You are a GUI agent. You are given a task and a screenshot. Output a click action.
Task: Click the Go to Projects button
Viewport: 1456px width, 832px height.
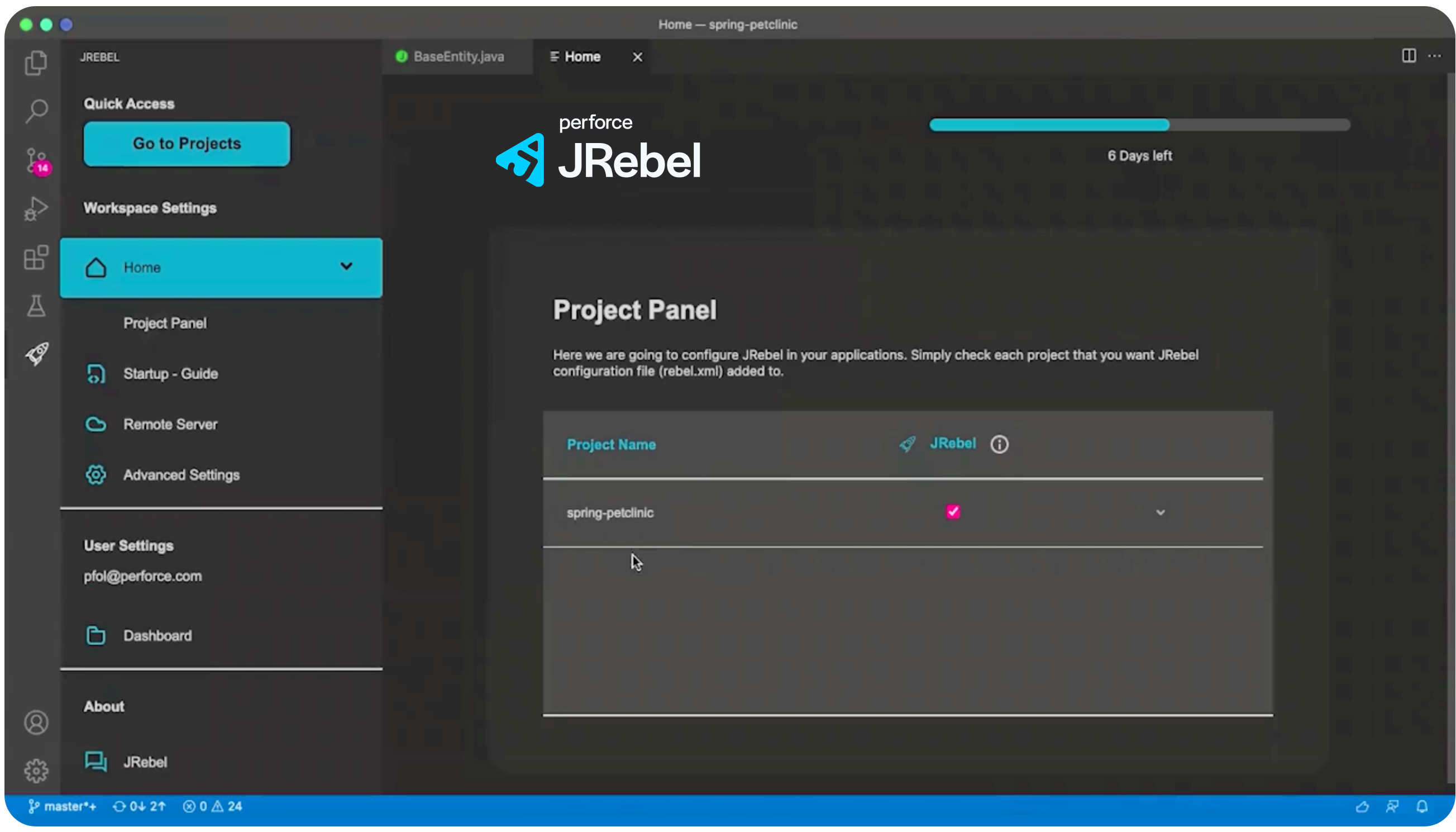(x=186, y=144)
